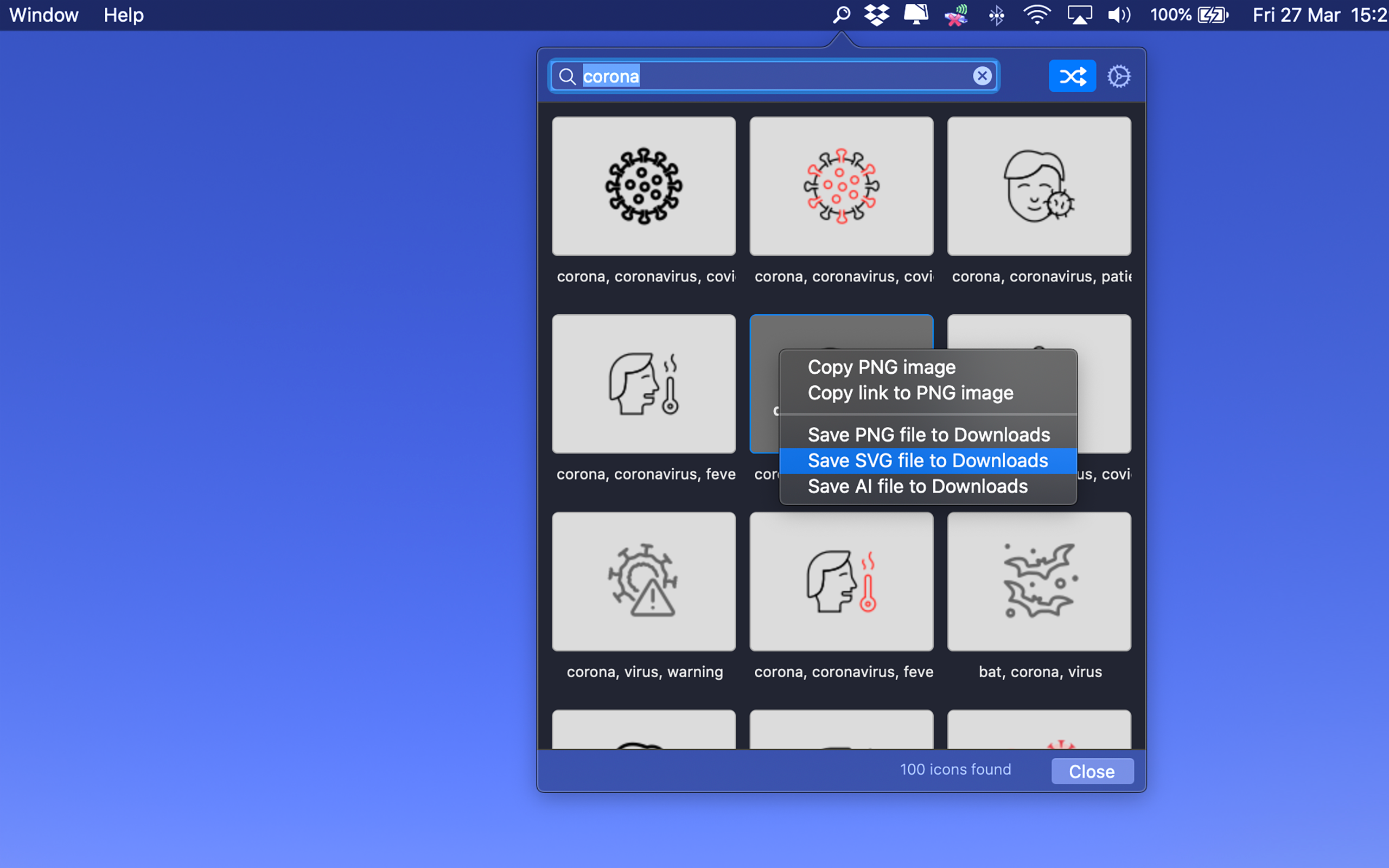
Task: Choose Save SVG file to Downloads
Action: 927,461
